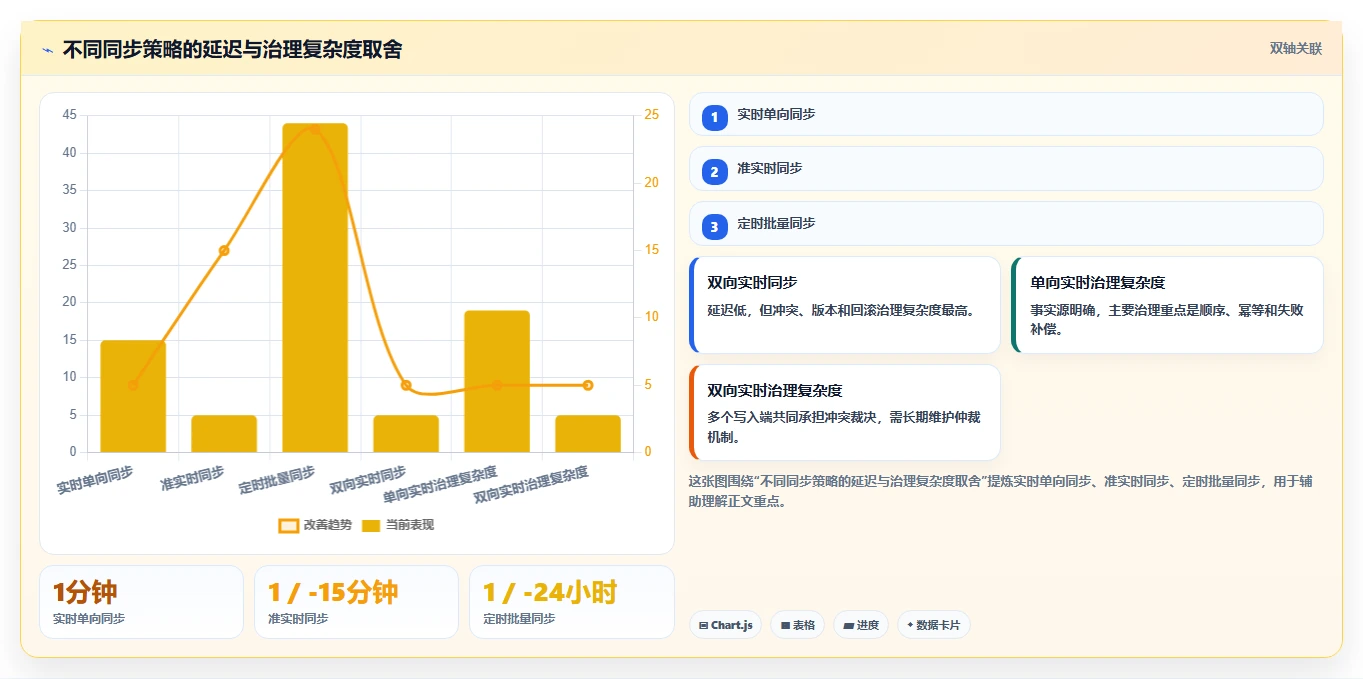
Task: Click the 1 / -15分钟 stat card
Action: [x=356, y=602]
